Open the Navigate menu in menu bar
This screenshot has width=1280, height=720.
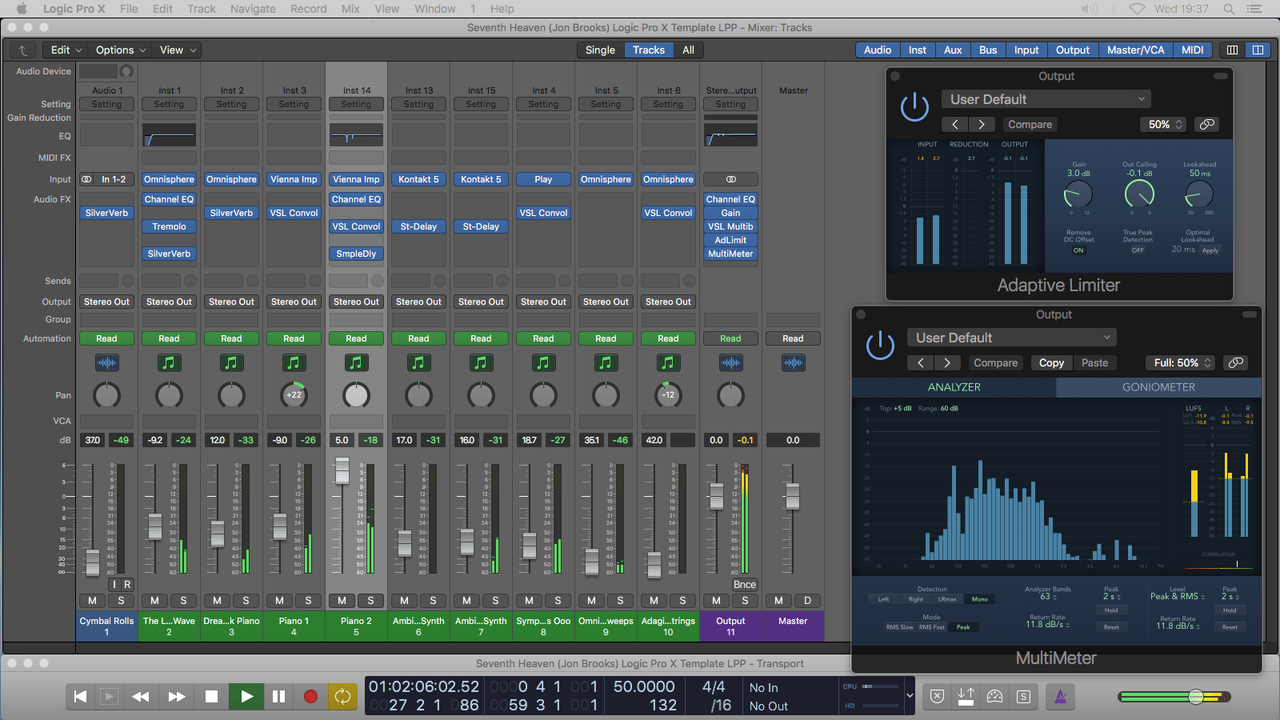click(x=252, y=9)
